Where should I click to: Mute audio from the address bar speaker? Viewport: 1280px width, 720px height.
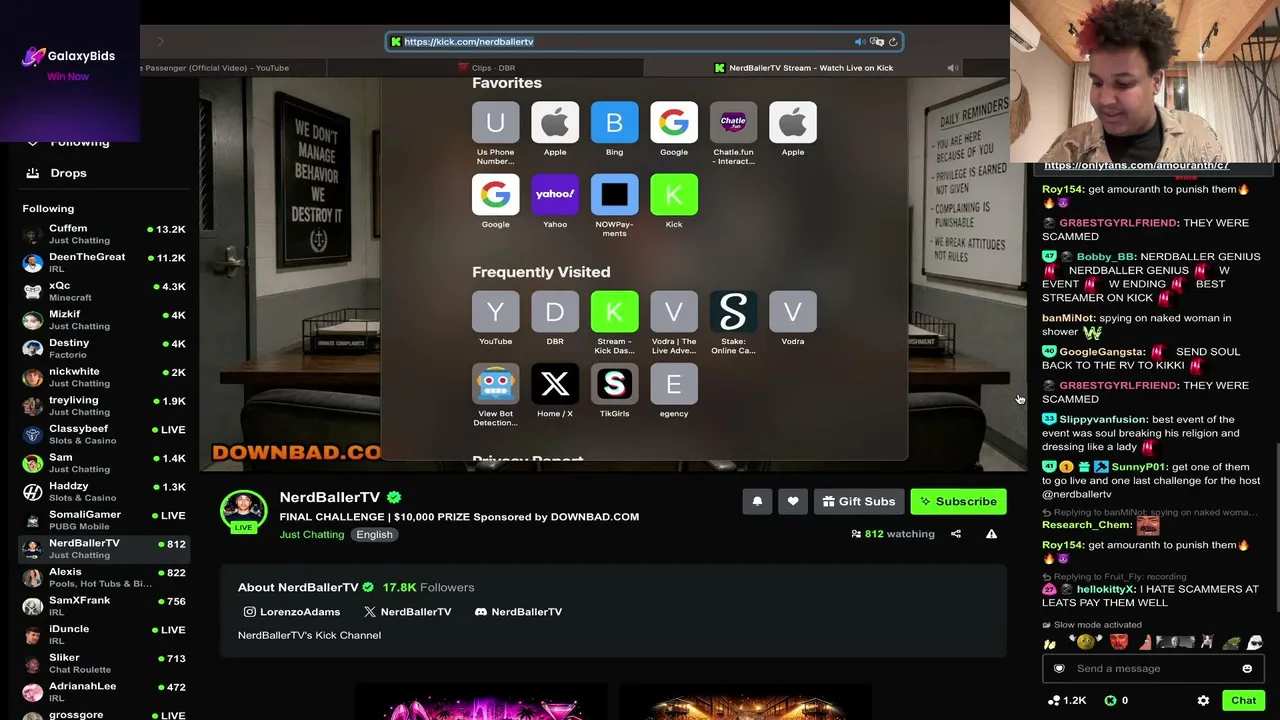(860, 42)
